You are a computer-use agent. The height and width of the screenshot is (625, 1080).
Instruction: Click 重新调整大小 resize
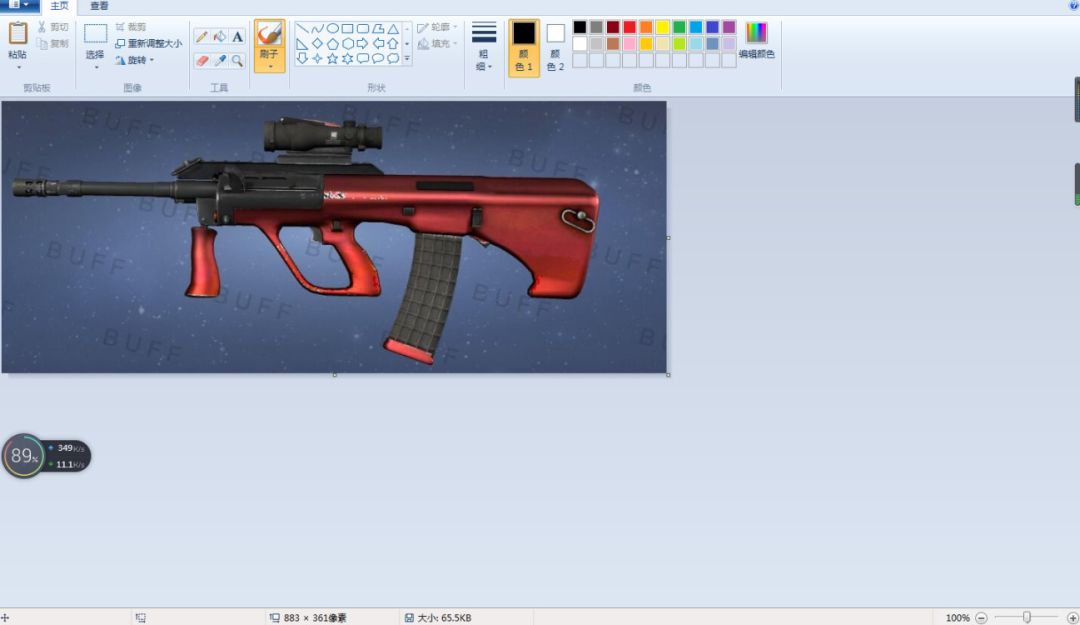pyautogui.click(x=148, y=43)
